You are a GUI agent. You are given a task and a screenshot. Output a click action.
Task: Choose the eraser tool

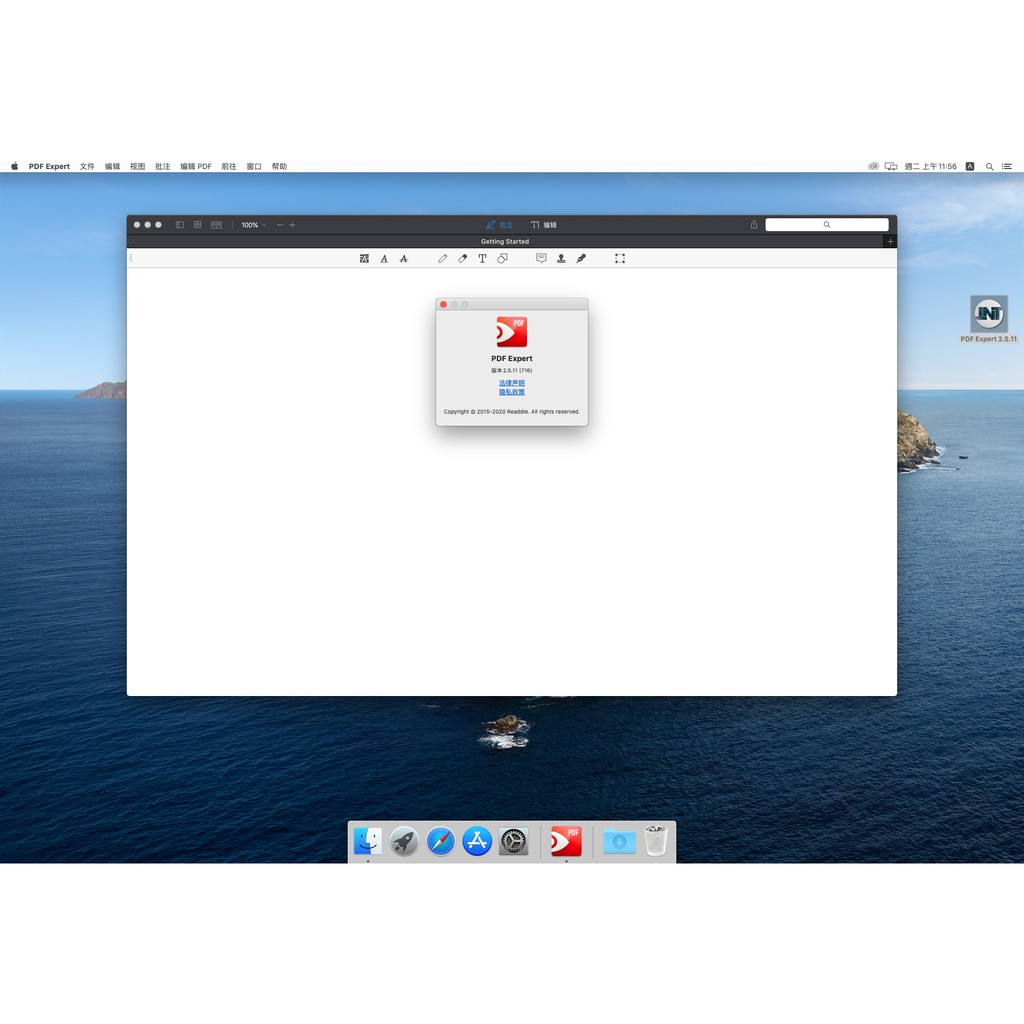tap(462, 258)
